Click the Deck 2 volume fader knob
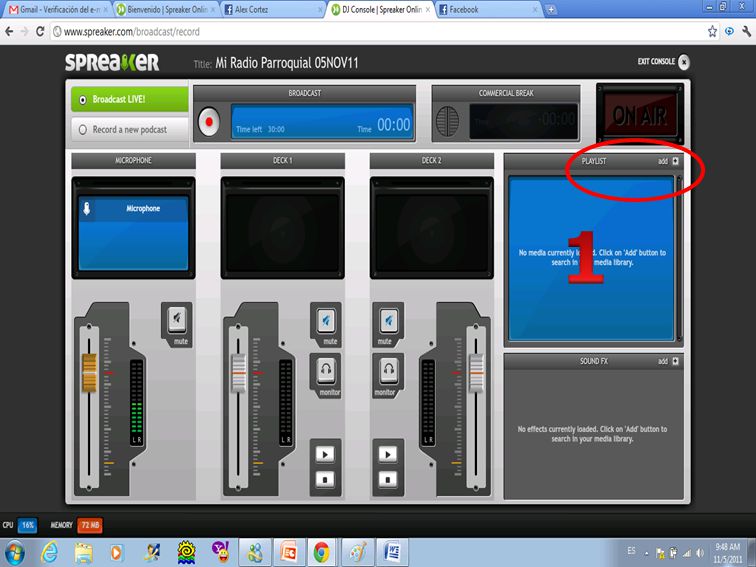Screen dimensions: 756x567 click(476, 373)
